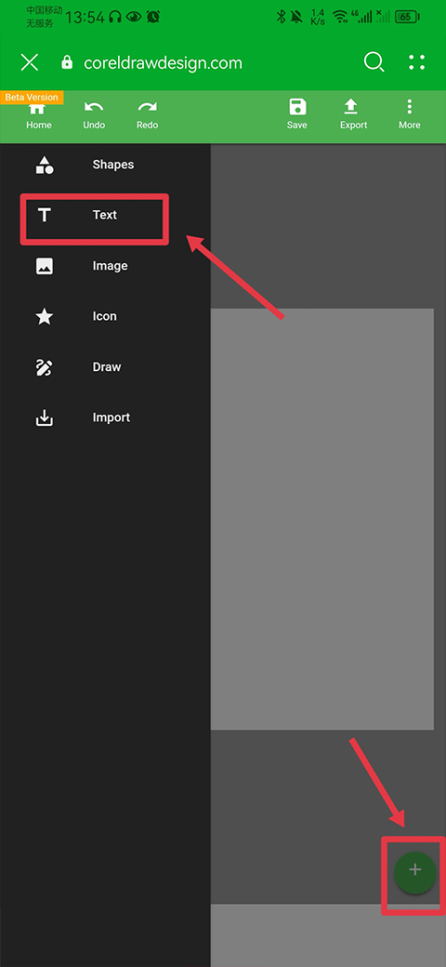This screenshot has width=446, height=967.
Task: Open the Import download icon
Action: click(x=44, y=418)
